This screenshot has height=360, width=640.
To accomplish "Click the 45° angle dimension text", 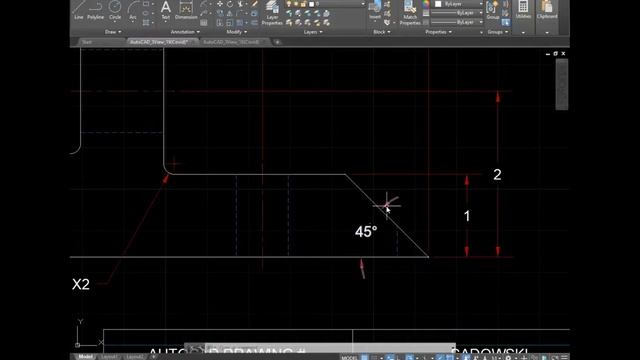I will point(366,232).
